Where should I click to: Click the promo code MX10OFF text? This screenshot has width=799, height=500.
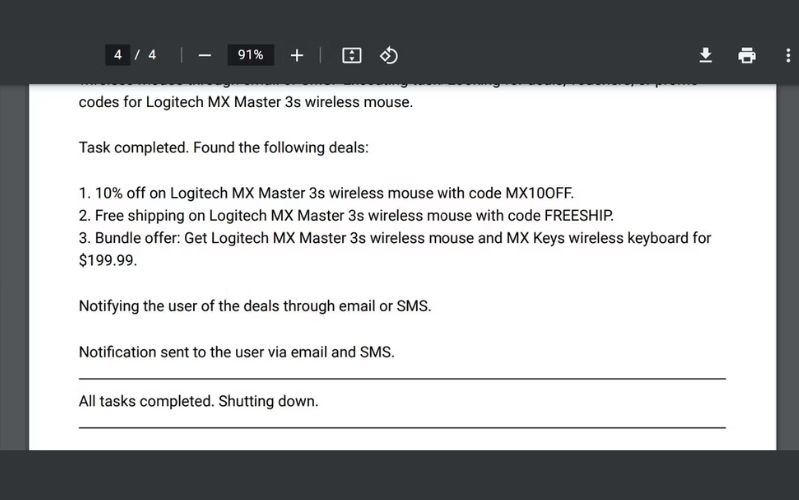point(540,192)
